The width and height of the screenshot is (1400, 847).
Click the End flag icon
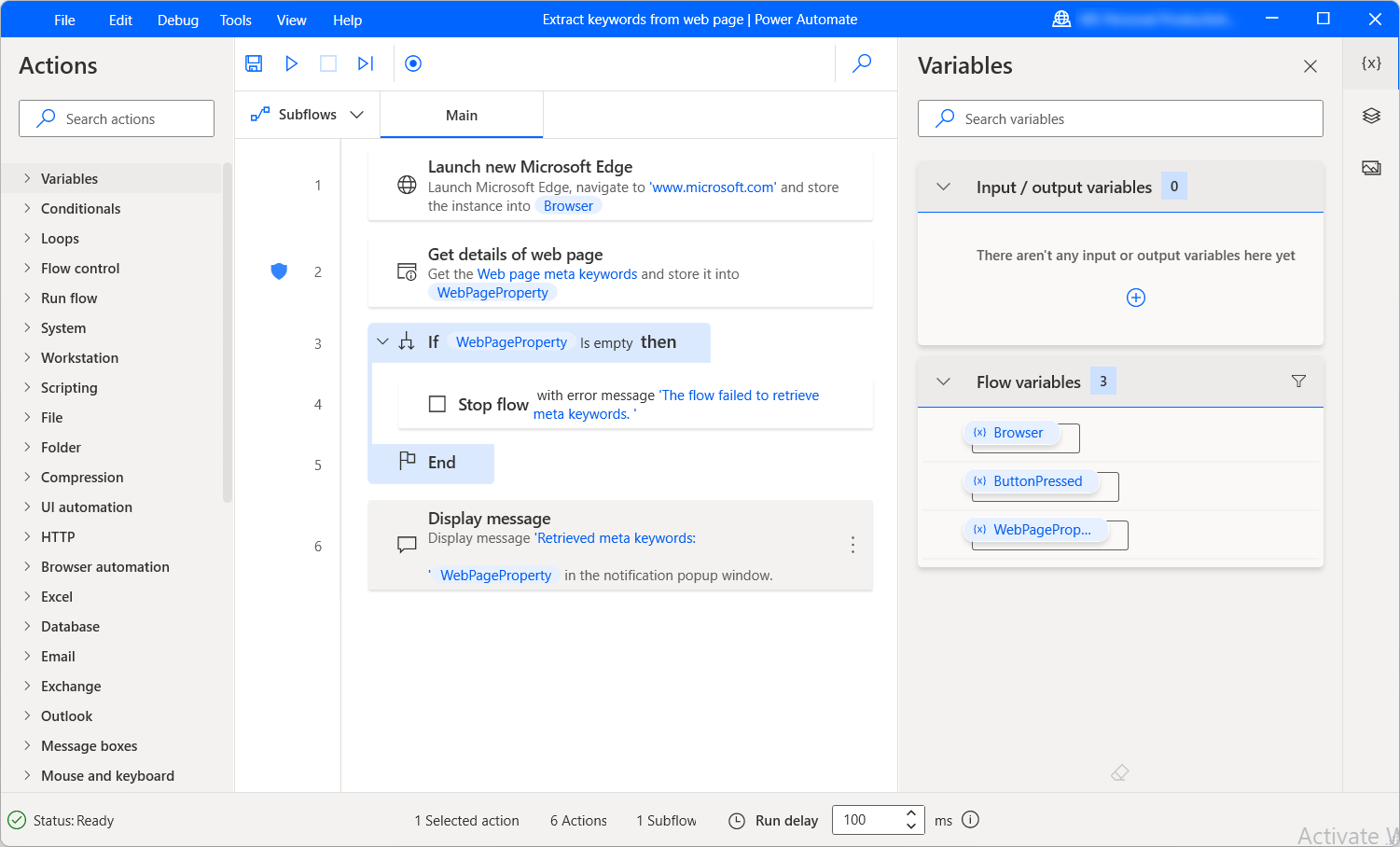pyautogui.click(x=408, y=461)
